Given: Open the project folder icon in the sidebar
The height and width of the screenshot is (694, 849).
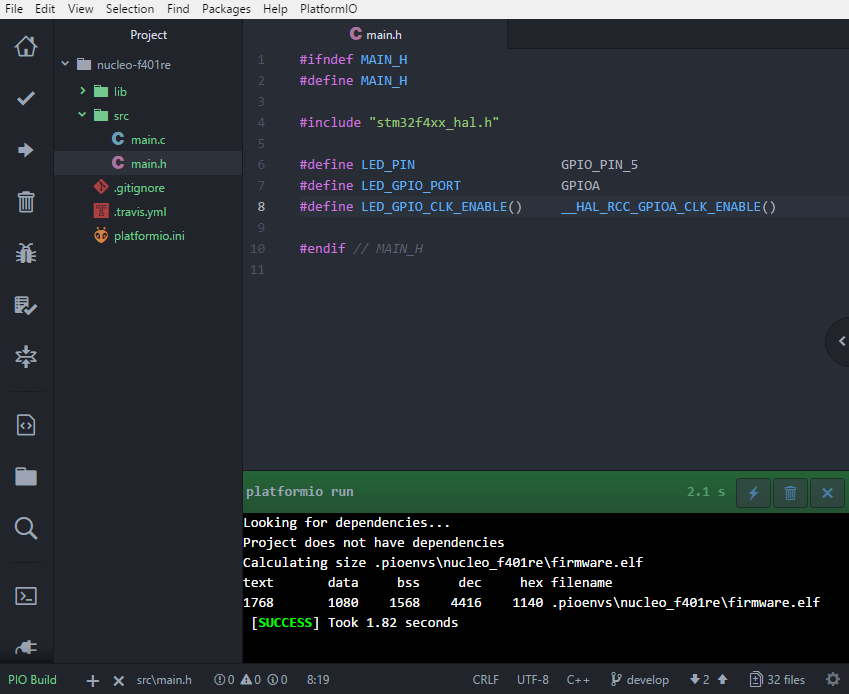Looking at the screenshot, I should tap(25, 477).
